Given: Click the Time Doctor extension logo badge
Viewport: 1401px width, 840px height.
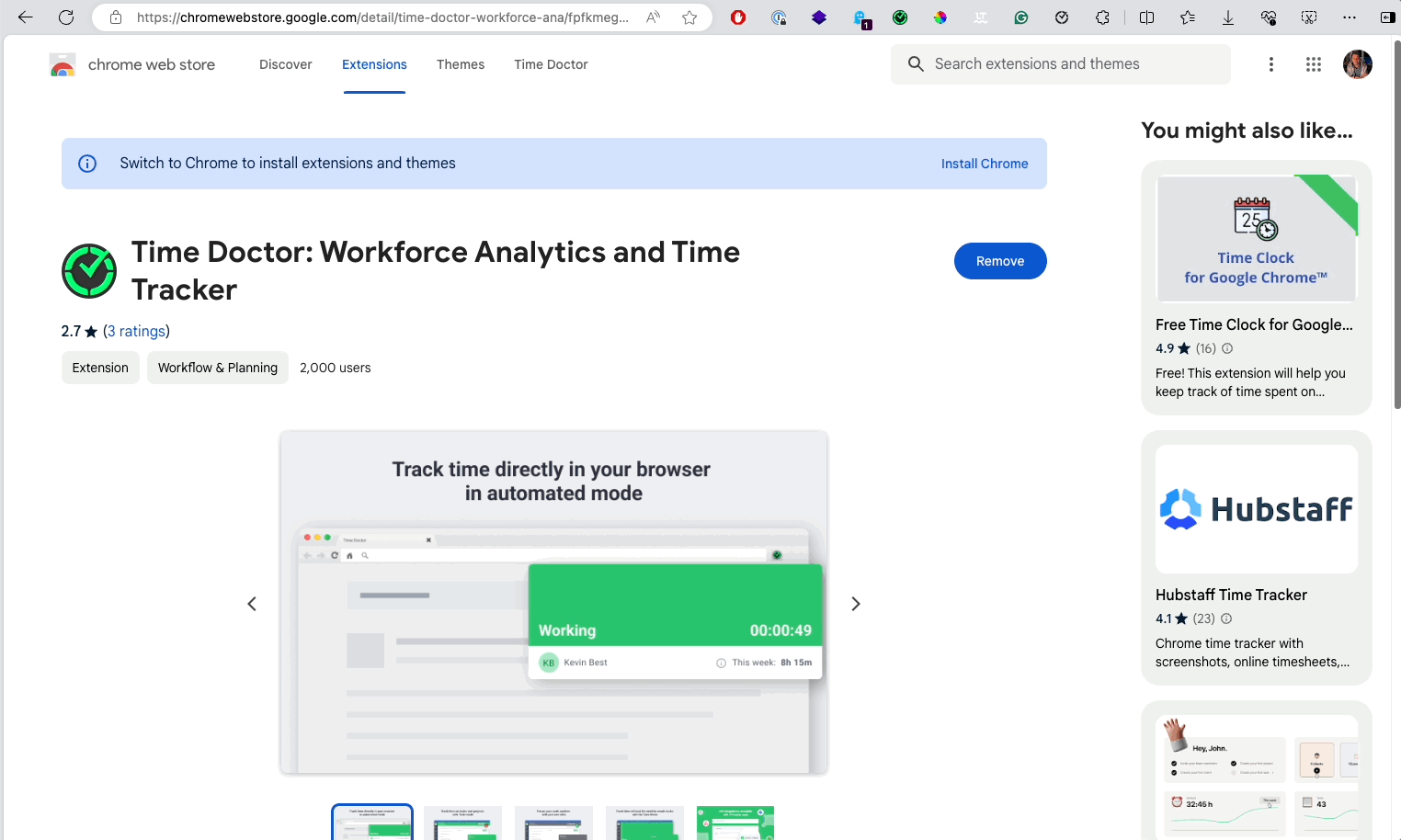Looking at the screenshot, I should (89, 271).
